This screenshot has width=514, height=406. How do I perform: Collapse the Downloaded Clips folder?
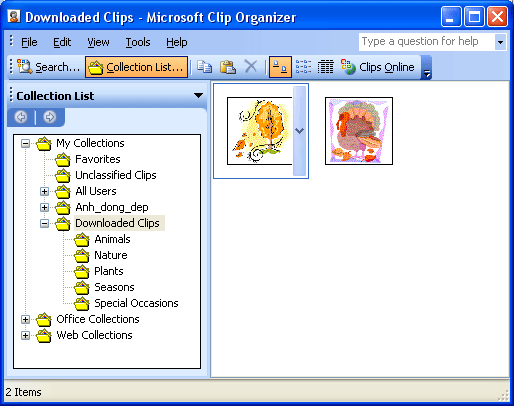point(44,223)
